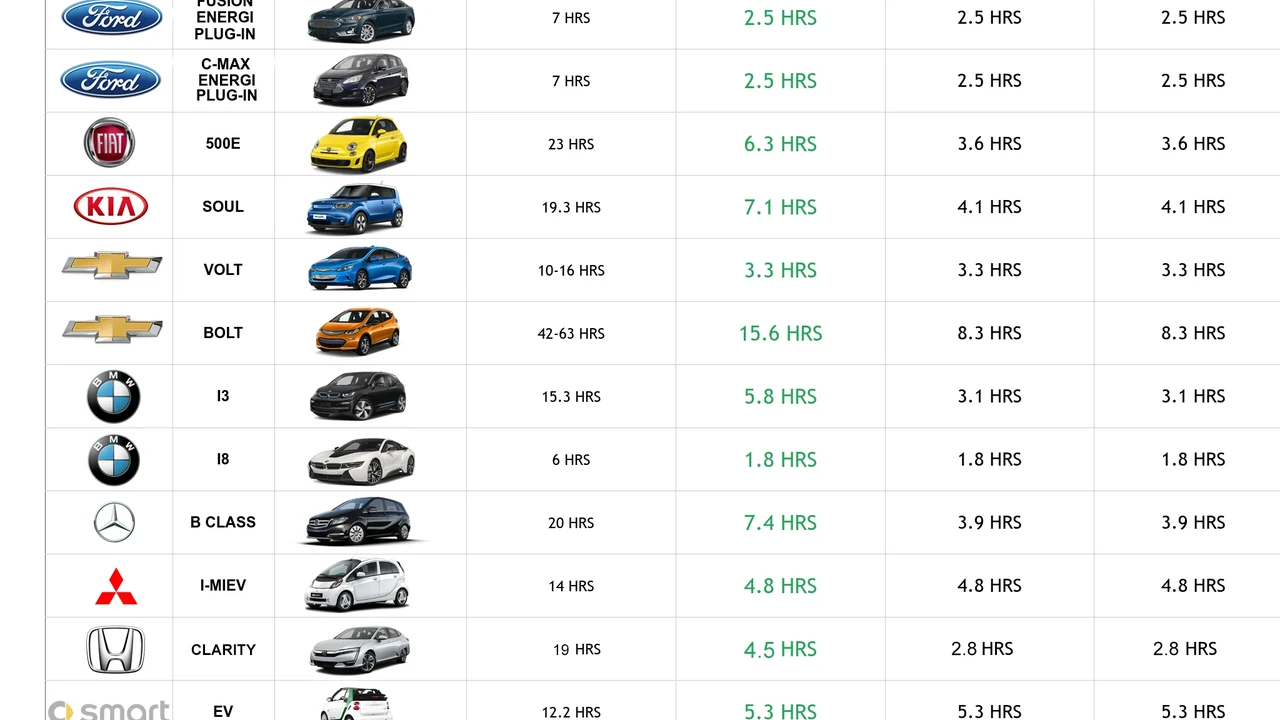1280x720 pixels.
Task: Click the Fiat logo
Action: pos(109,143)
